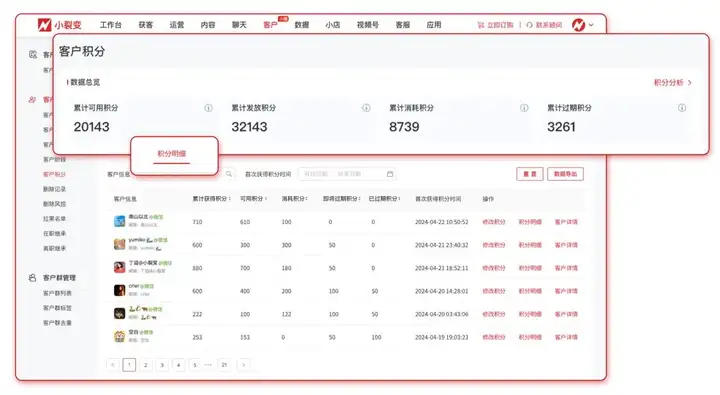Switch to the 运营 top menu

[177, 25]
